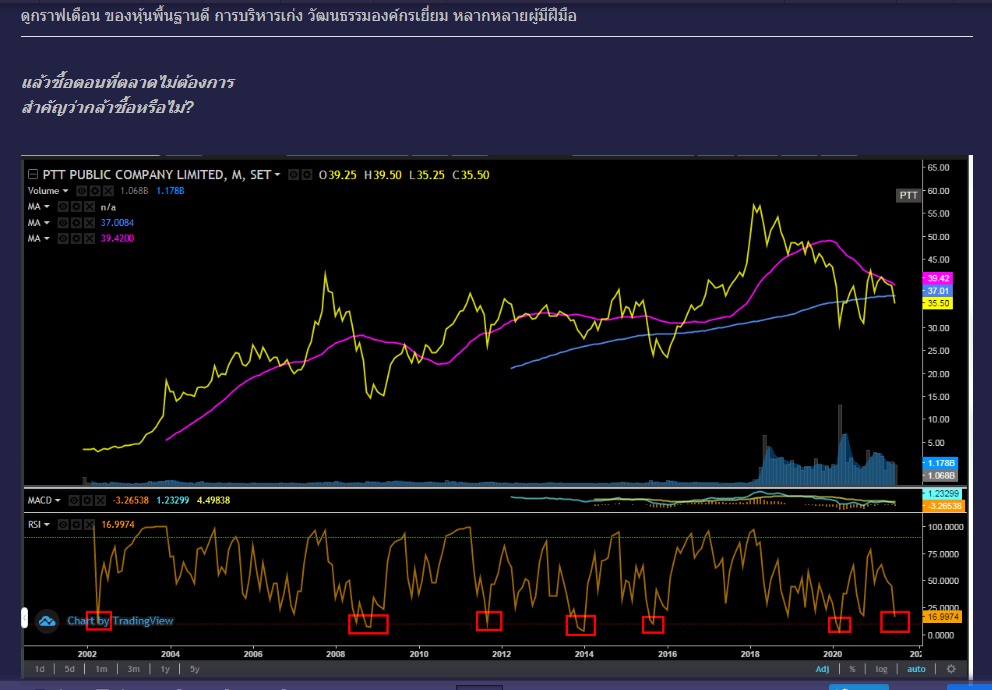Open RSI settings gear
This screenshot has height=690, width=992.
point(76,524)
